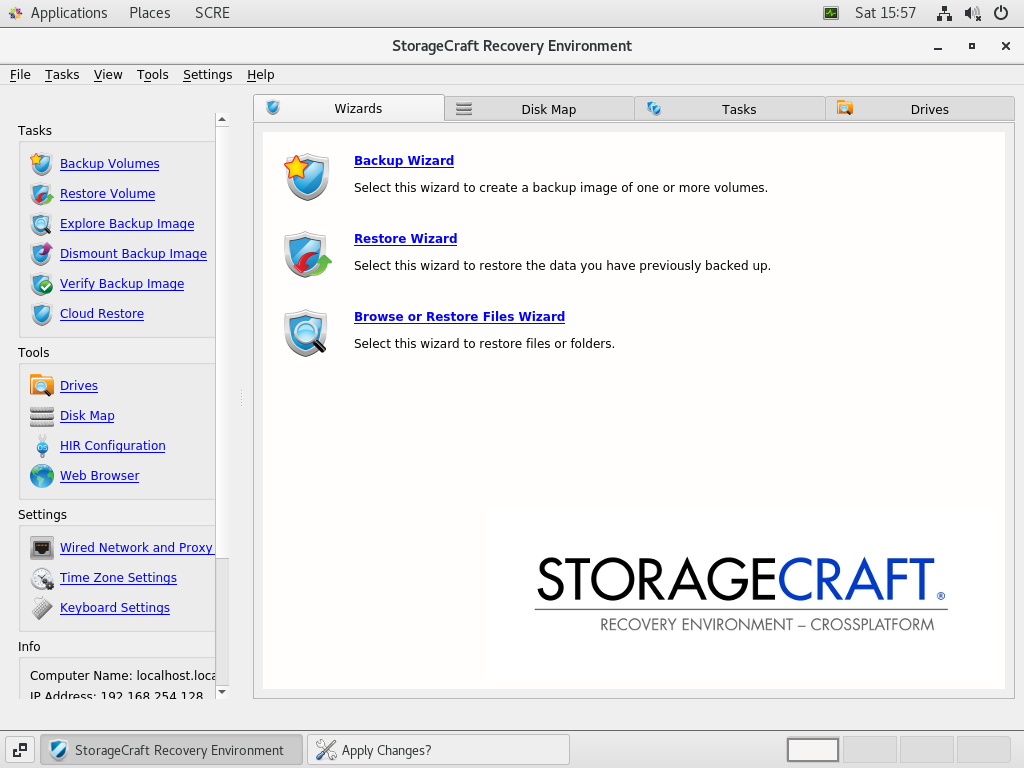Click the Explore Backup Image link

[127, 223]
